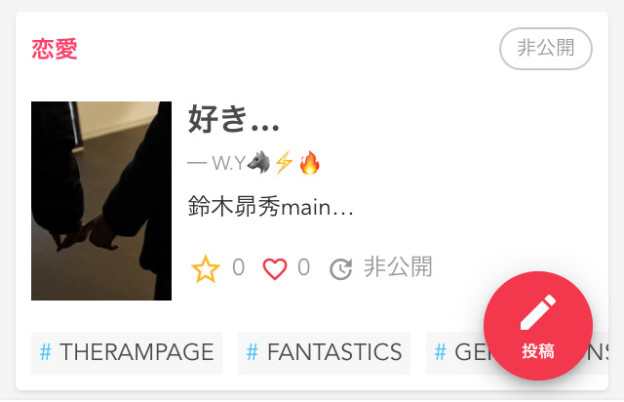
Task: Open the holding-hands cover thumbnail
Action: 101,201
